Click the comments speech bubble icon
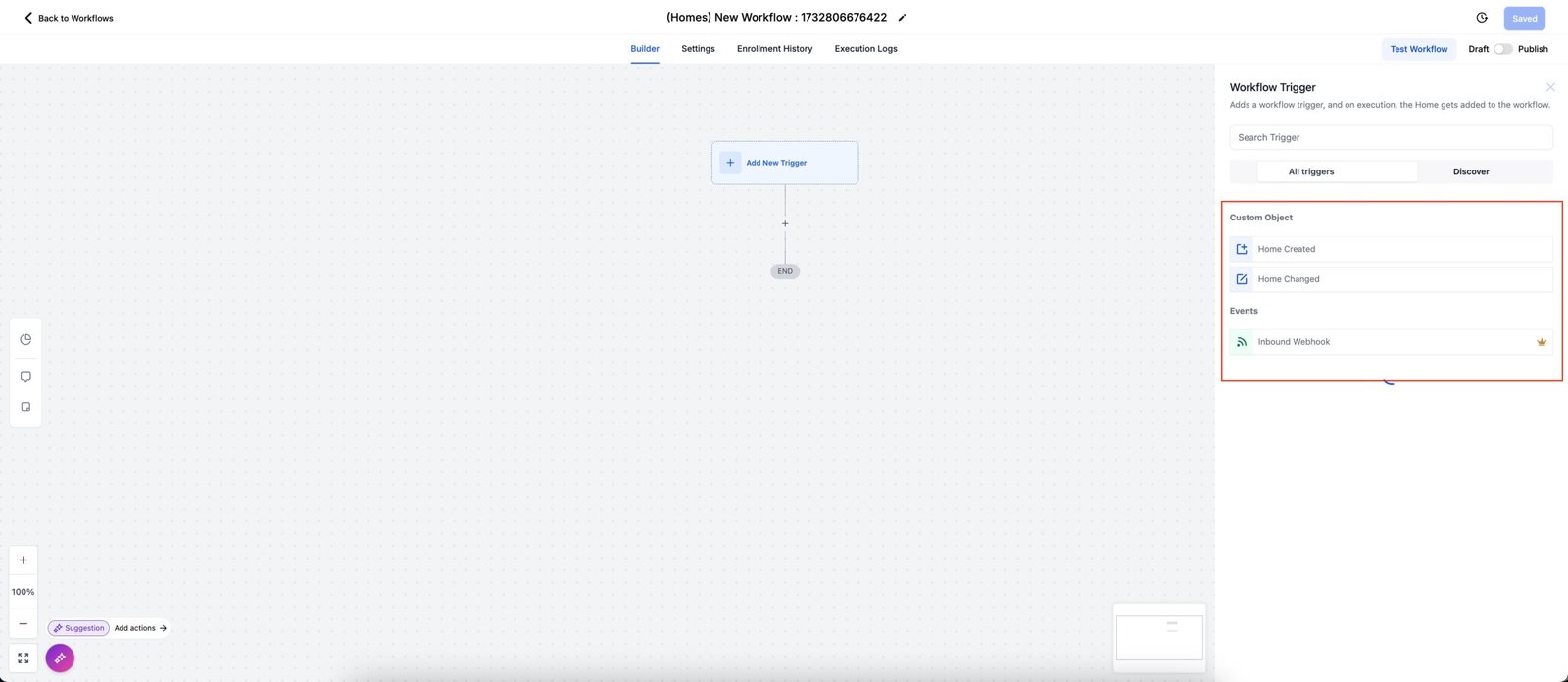This screenshot has height=682, width=1568. pos(25,376)
